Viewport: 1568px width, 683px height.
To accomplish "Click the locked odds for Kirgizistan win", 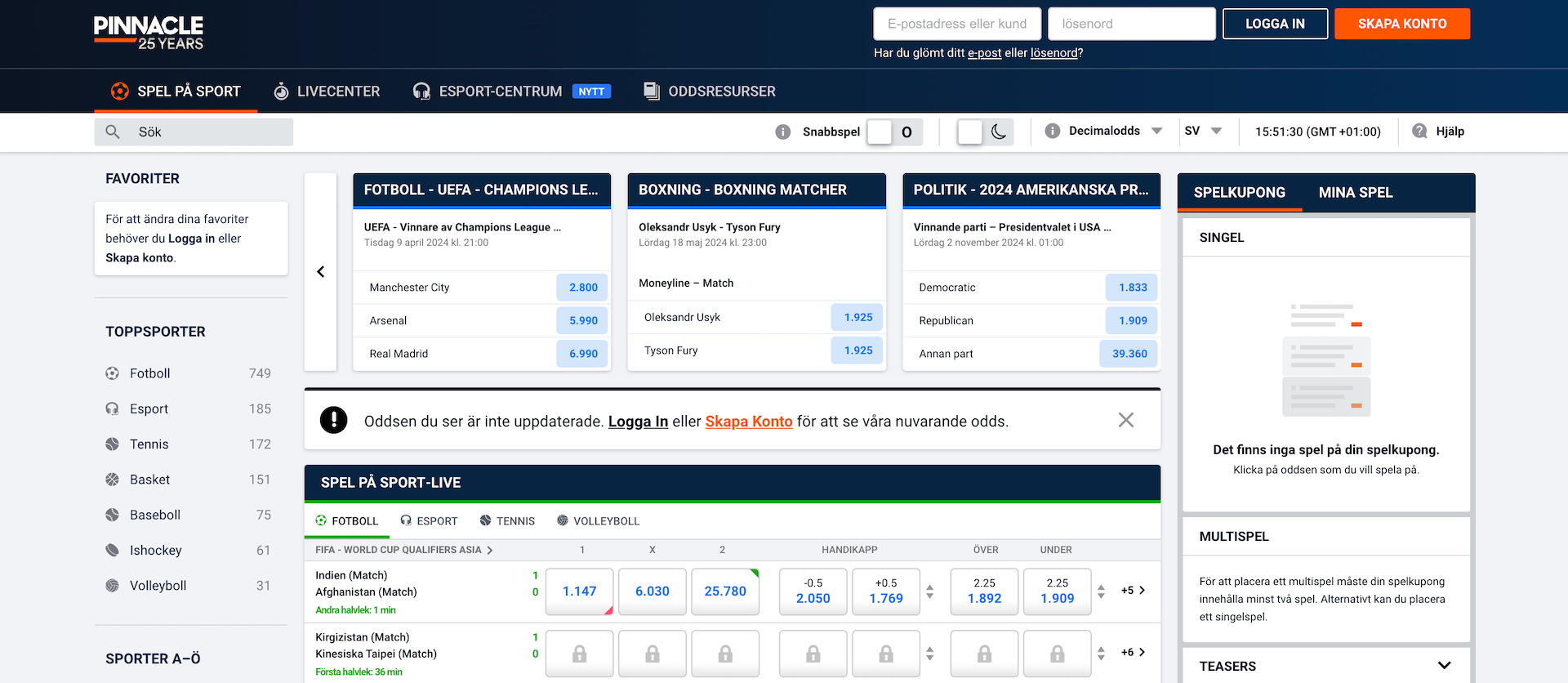I will (579, 654).
